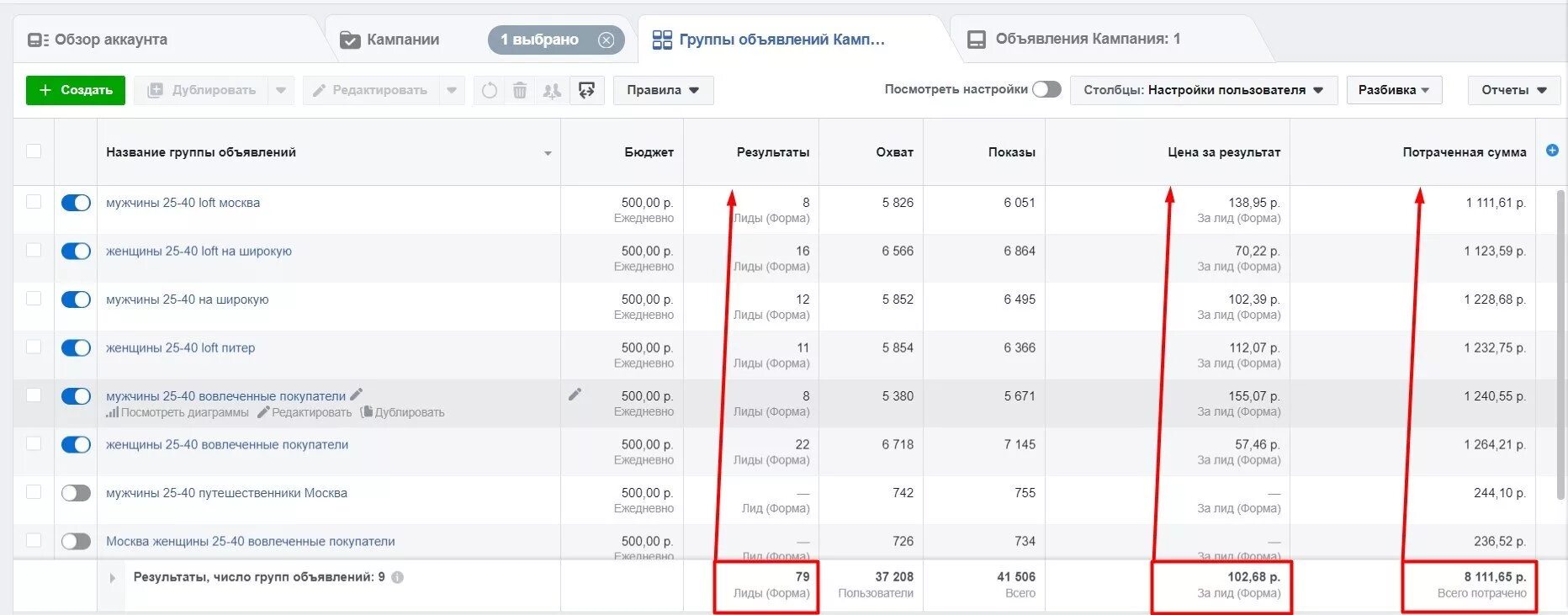Click the 'Дублировать' toolbar button
Viewport: 1568px width, 615px height.
tap(202, 90)
